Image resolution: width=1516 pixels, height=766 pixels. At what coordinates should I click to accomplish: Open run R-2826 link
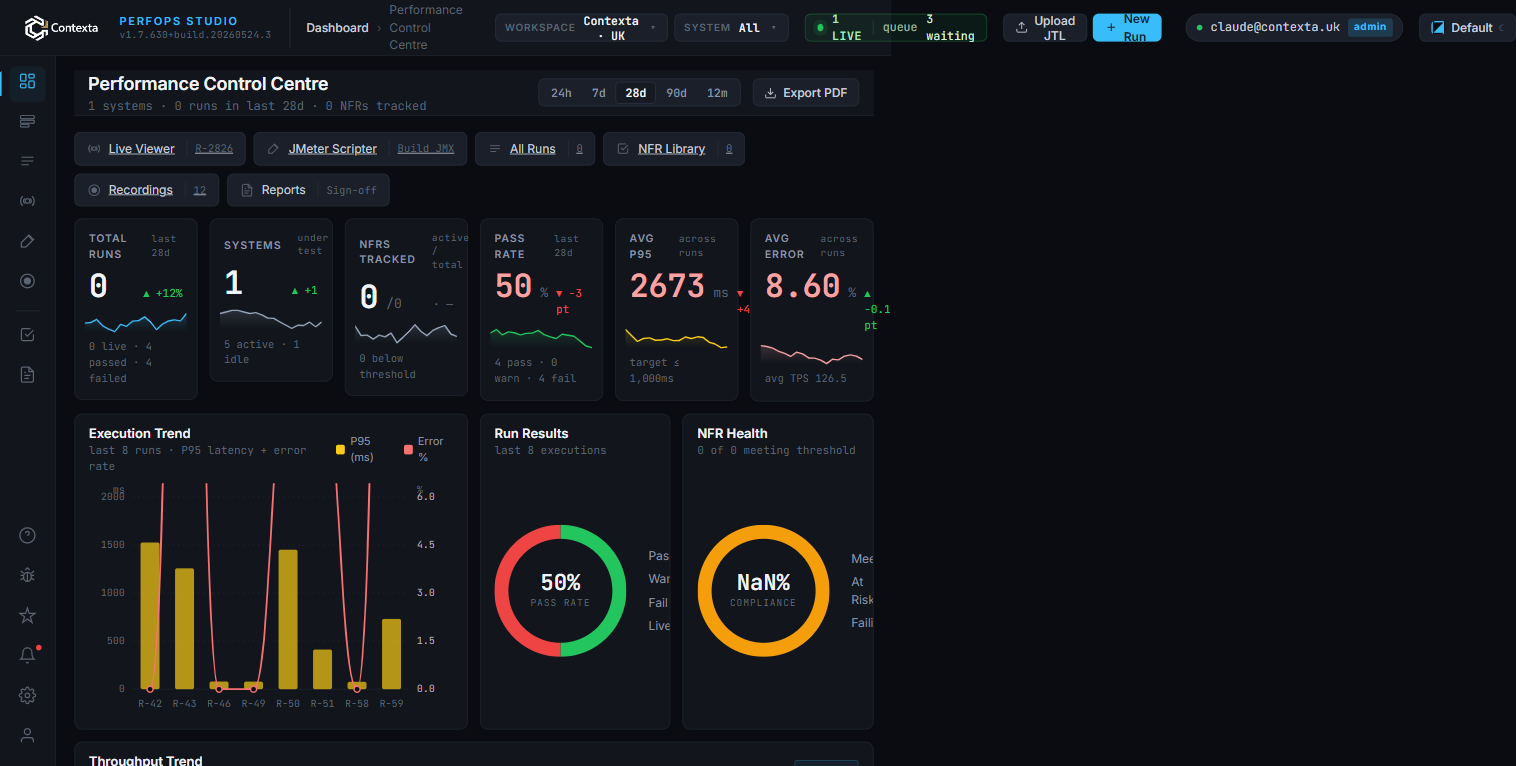pos(214,149)
